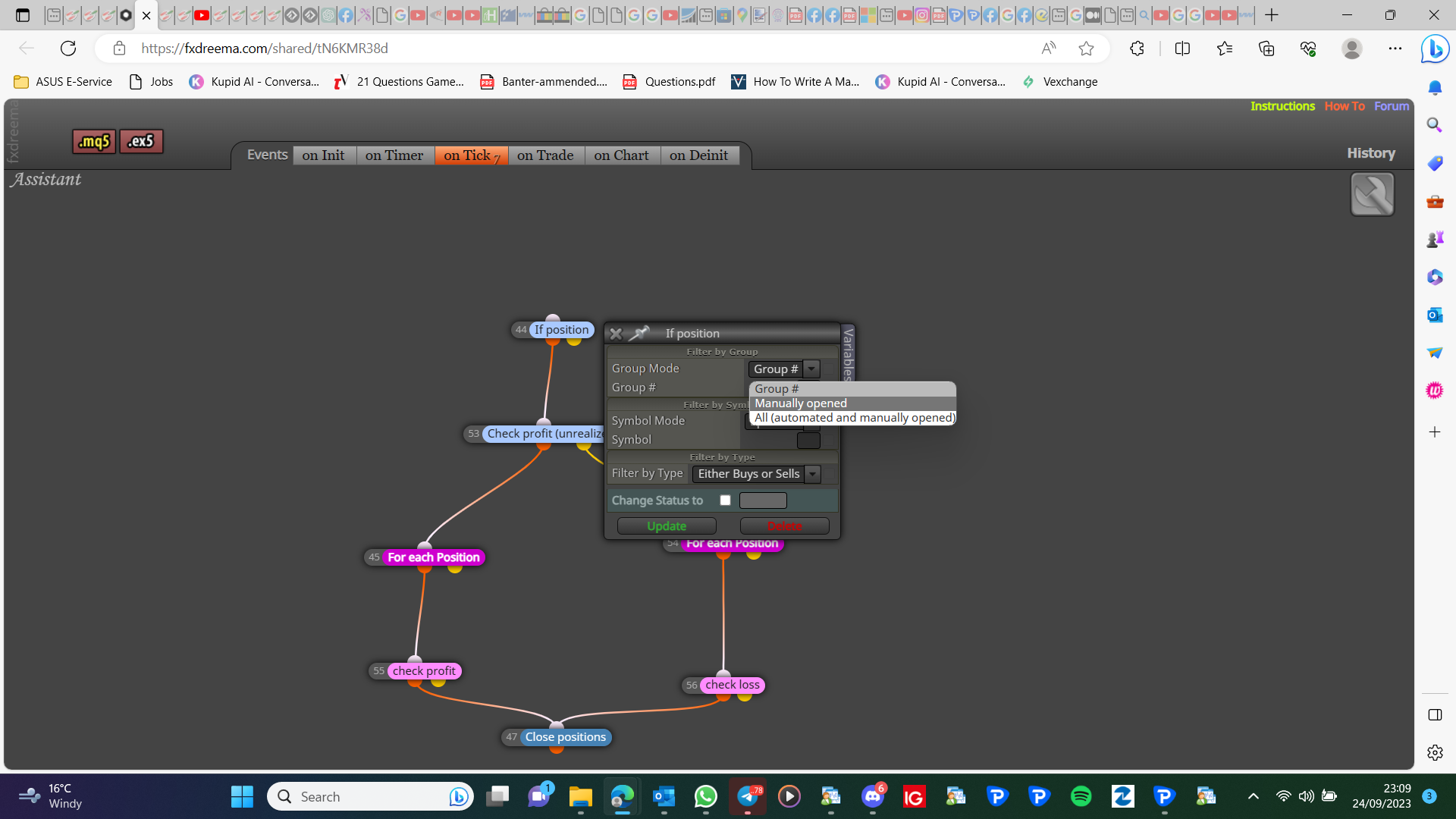Open the Filter by Type dropdown
1456x819 pixels.
point(757,474)
